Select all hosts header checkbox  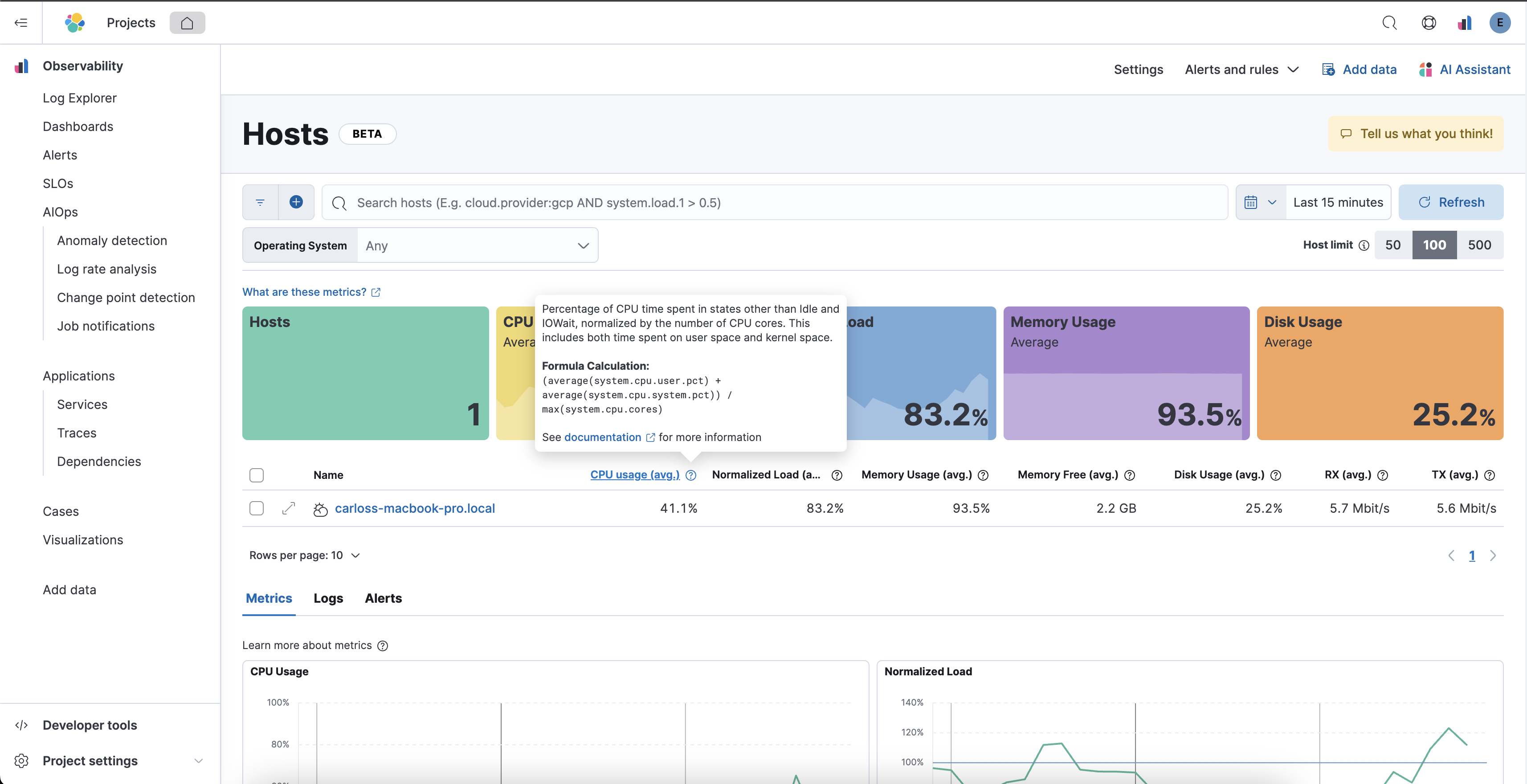[x=257, y=475]
